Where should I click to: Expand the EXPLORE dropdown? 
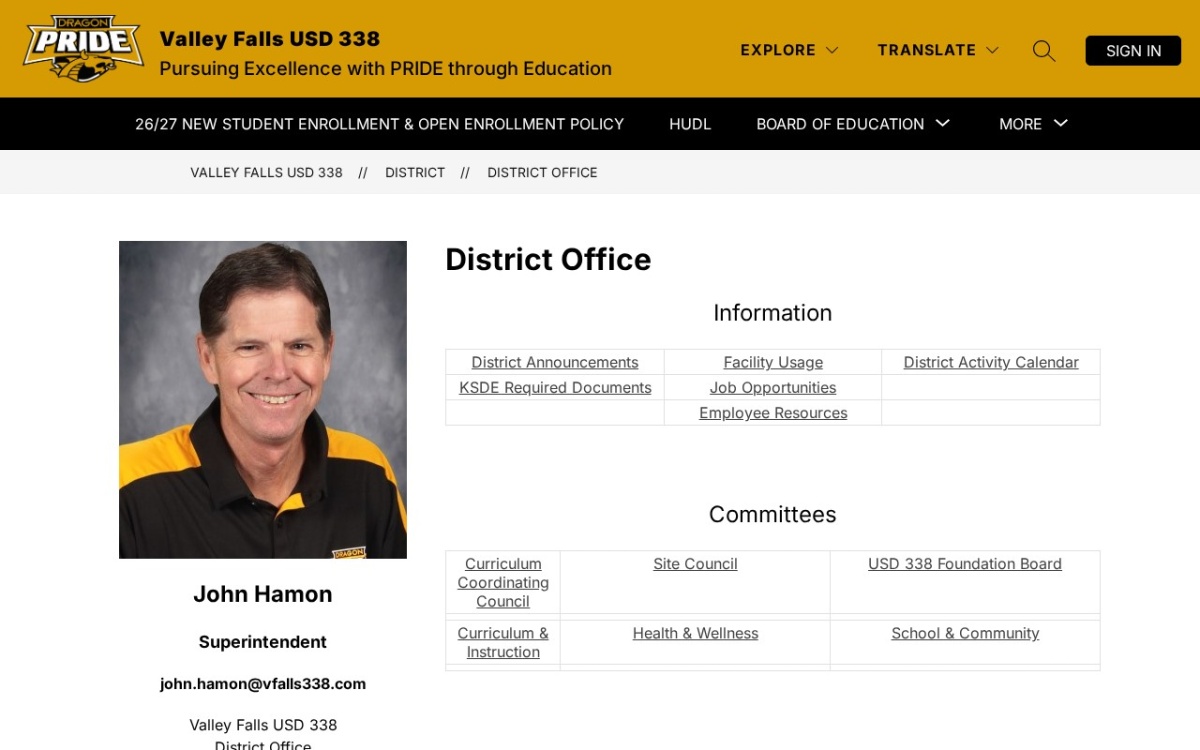789,50
